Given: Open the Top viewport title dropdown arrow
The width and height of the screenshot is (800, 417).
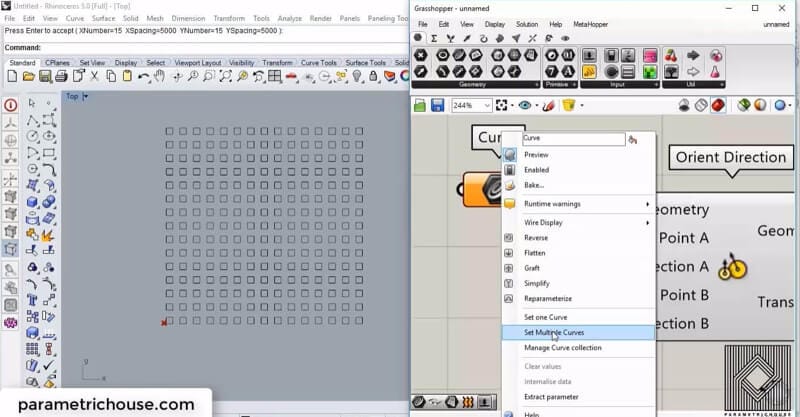Looking at the screenshot, I should [86, 97].
